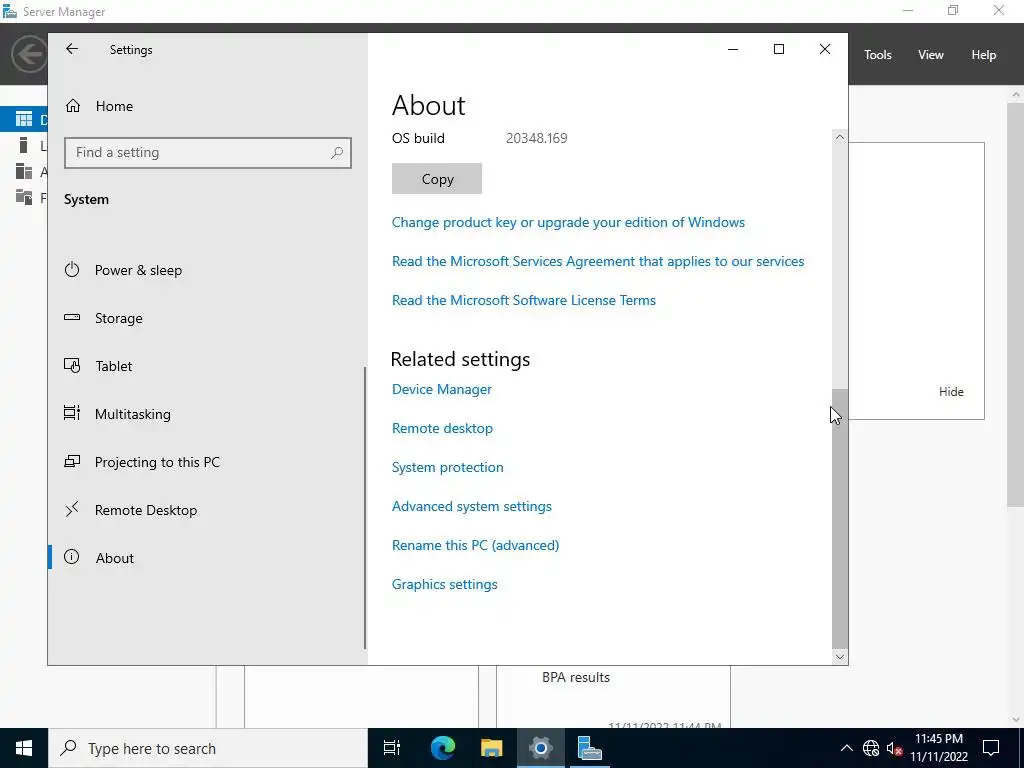
Task: Open System protection link
Action: coord(447,468)
